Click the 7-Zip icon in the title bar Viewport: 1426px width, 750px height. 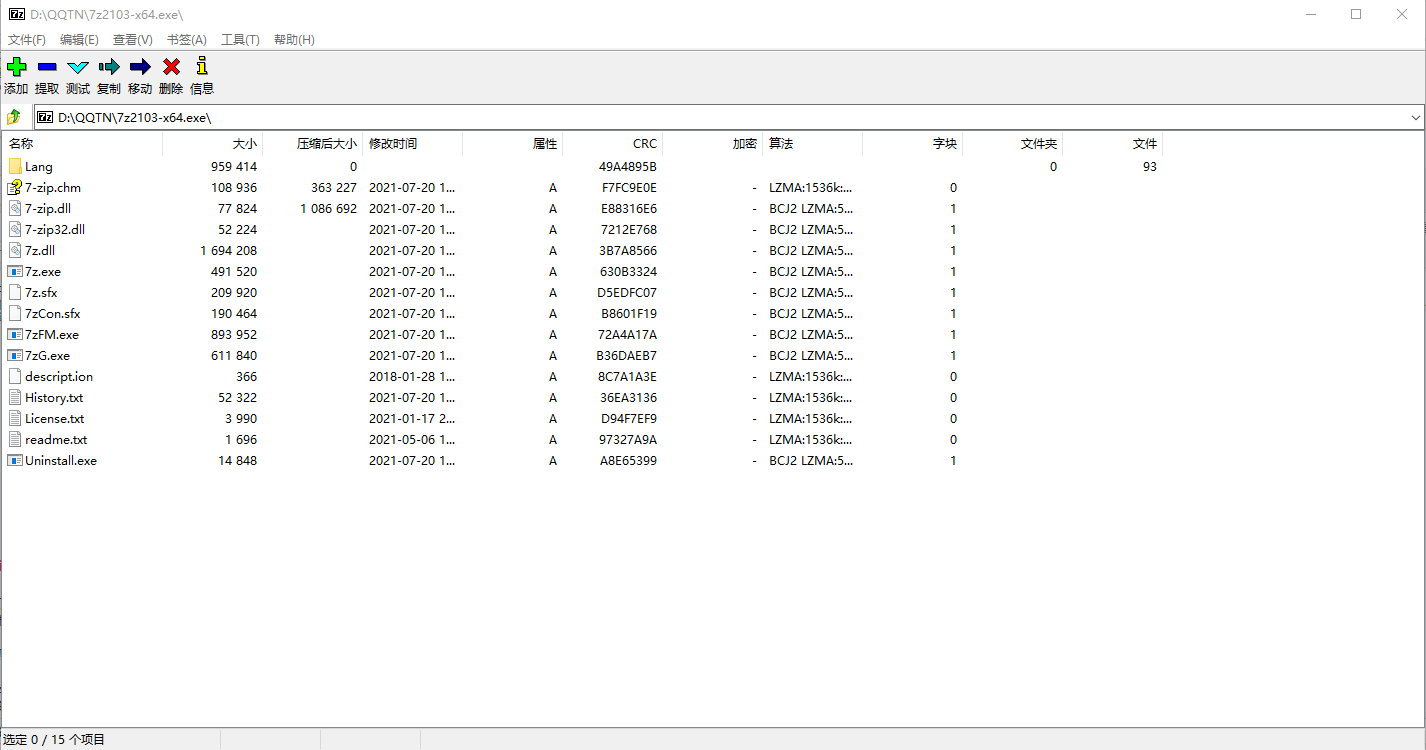click(16, 14)
